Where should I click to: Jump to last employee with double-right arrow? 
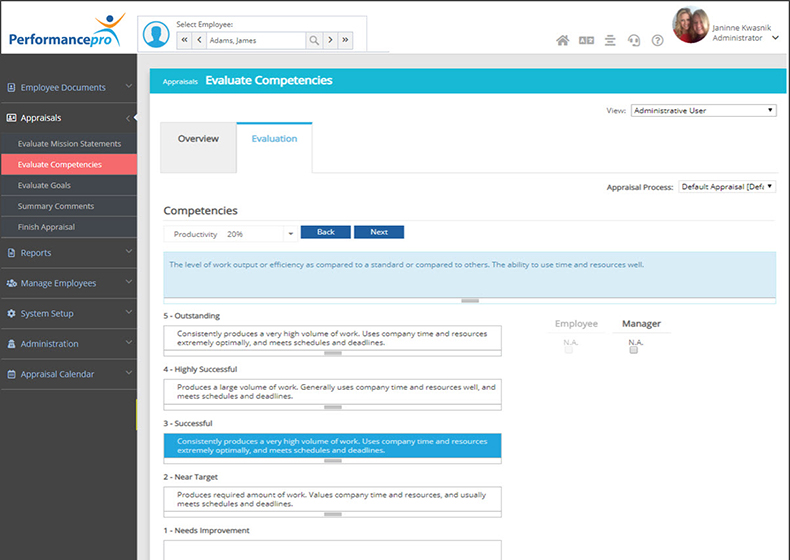pos(346,40)
